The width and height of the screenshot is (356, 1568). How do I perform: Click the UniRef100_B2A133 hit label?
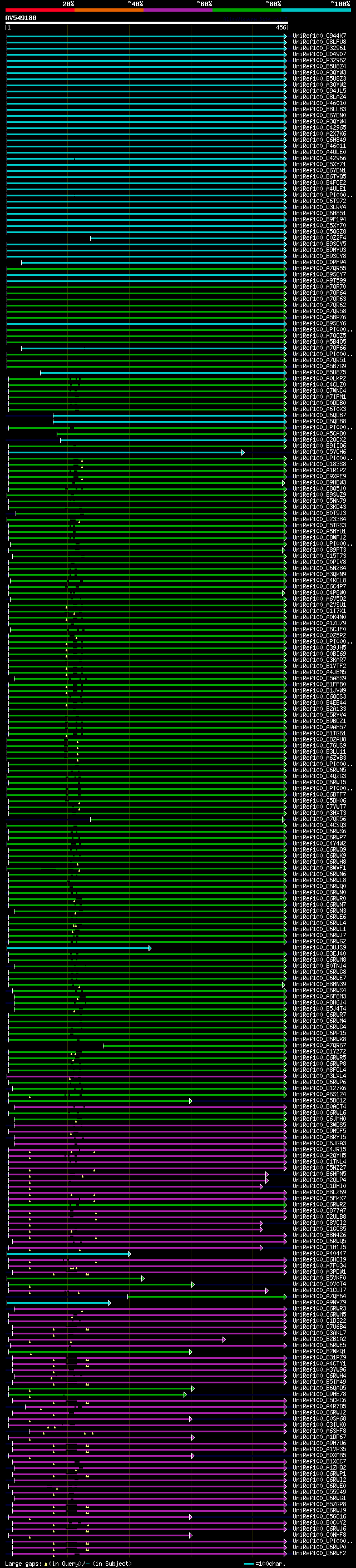[319, 709]
